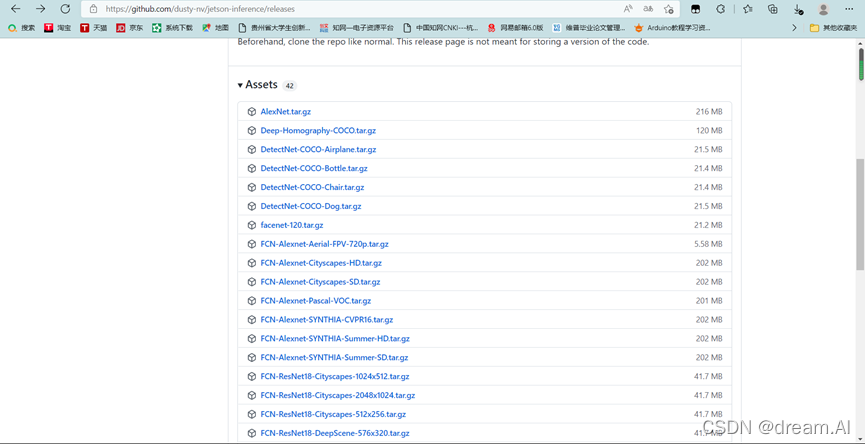This screenshot has height=444, width=865.
Task: Download DetectNet-COCO-Chair.tar.gz
Action: [x=312, y=187]
